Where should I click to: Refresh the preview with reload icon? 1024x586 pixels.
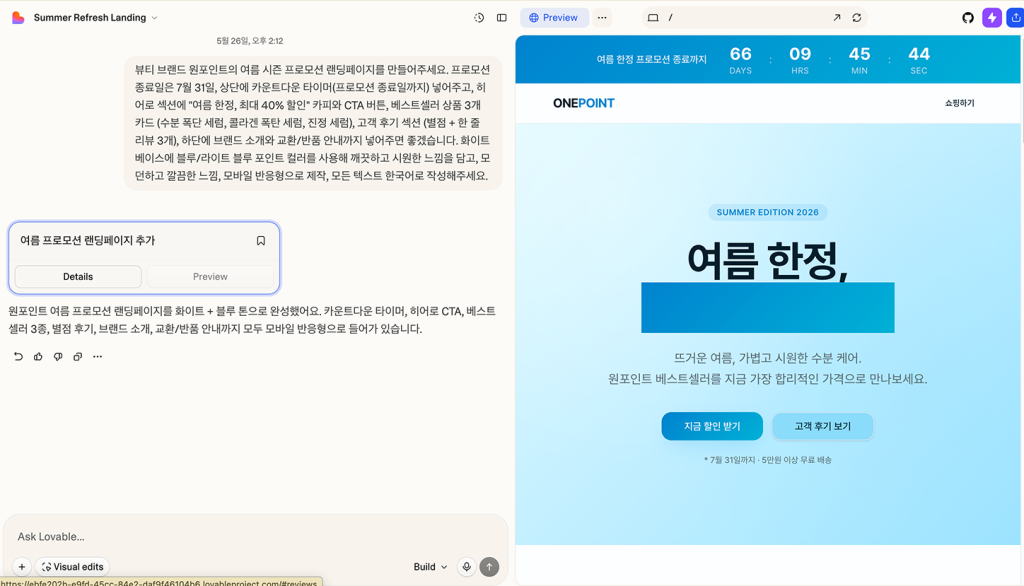tap(857, 18)
